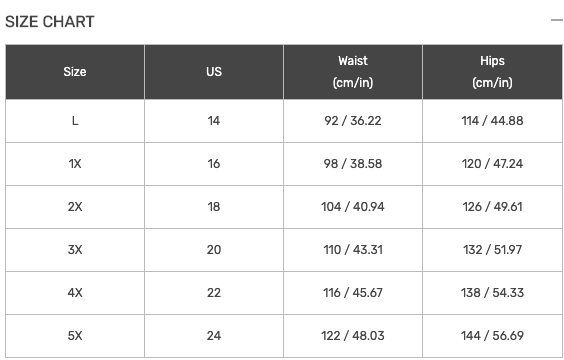Collapse the Size Chart section minus icon

557,20
